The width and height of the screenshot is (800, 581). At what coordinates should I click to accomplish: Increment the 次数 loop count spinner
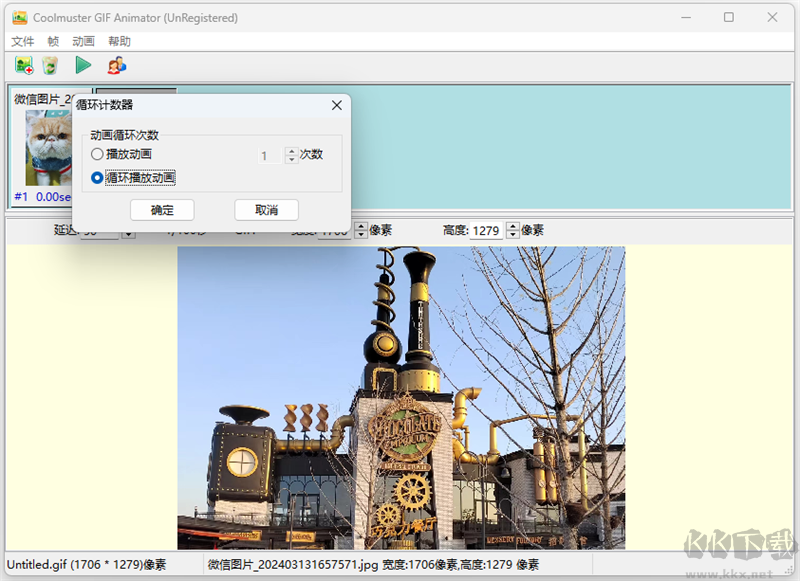289,151
